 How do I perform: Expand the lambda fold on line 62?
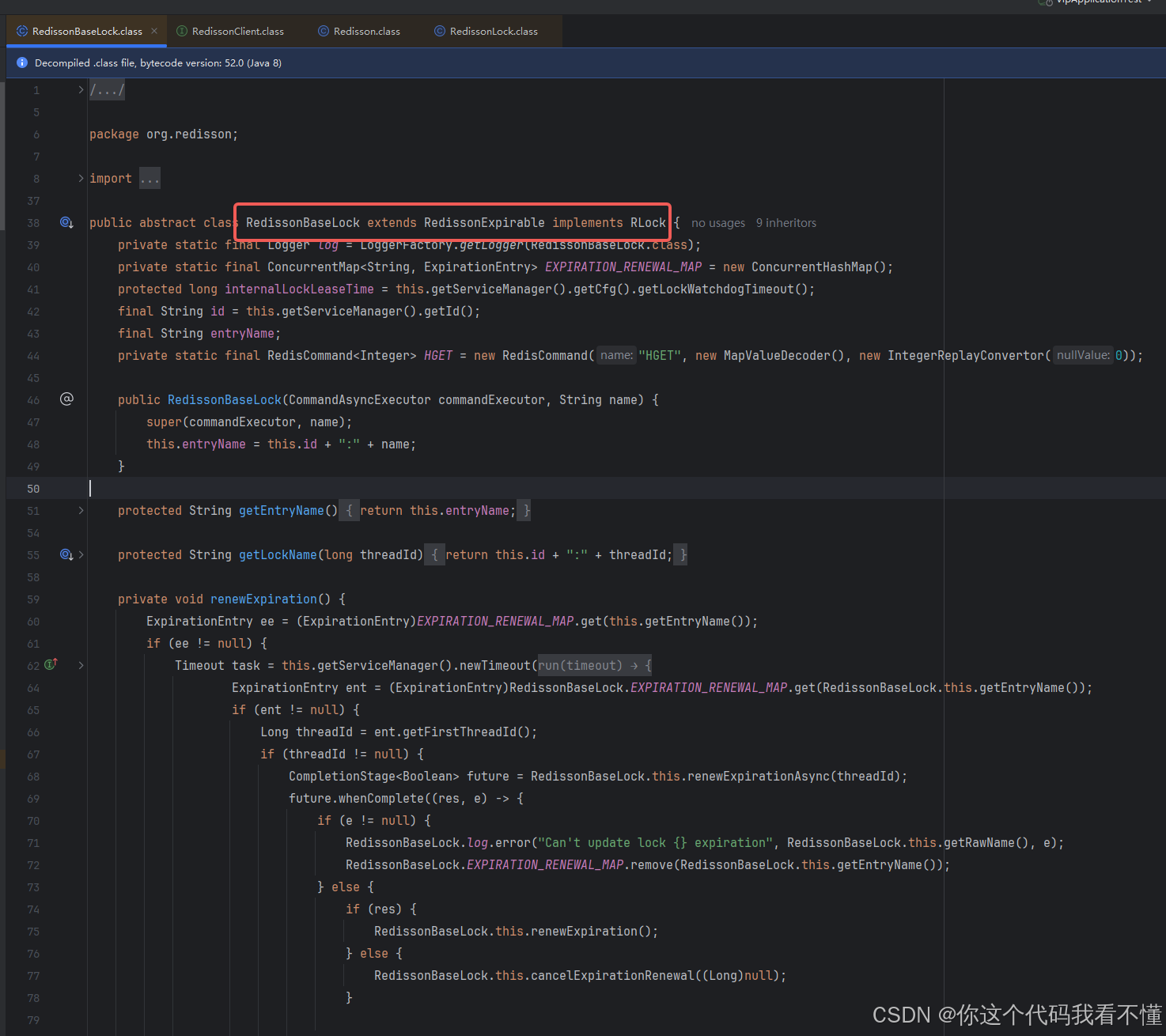pyautogui.click(x=81, y=666)
